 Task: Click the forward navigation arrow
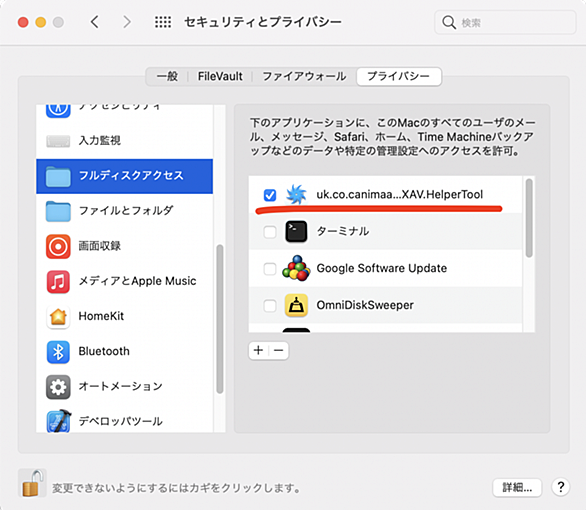[x=127, y=22]
